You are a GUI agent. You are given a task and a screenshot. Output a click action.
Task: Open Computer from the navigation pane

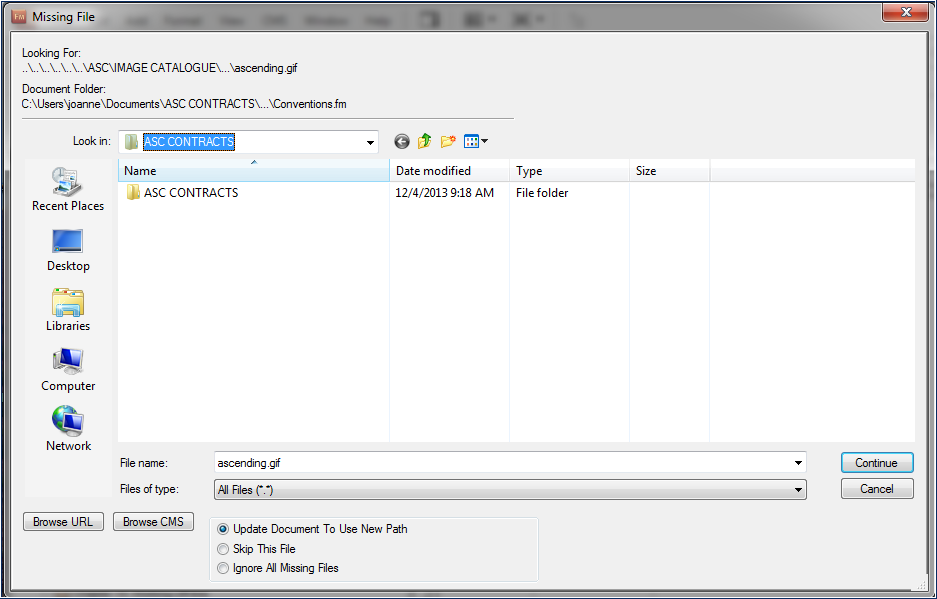tap(67, 369)
